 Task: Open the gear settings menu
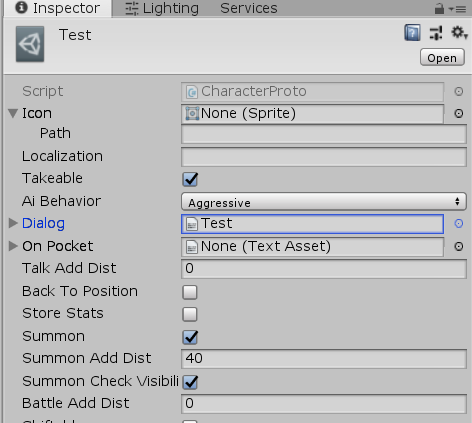pyautogui.click(x=459, y=33)
